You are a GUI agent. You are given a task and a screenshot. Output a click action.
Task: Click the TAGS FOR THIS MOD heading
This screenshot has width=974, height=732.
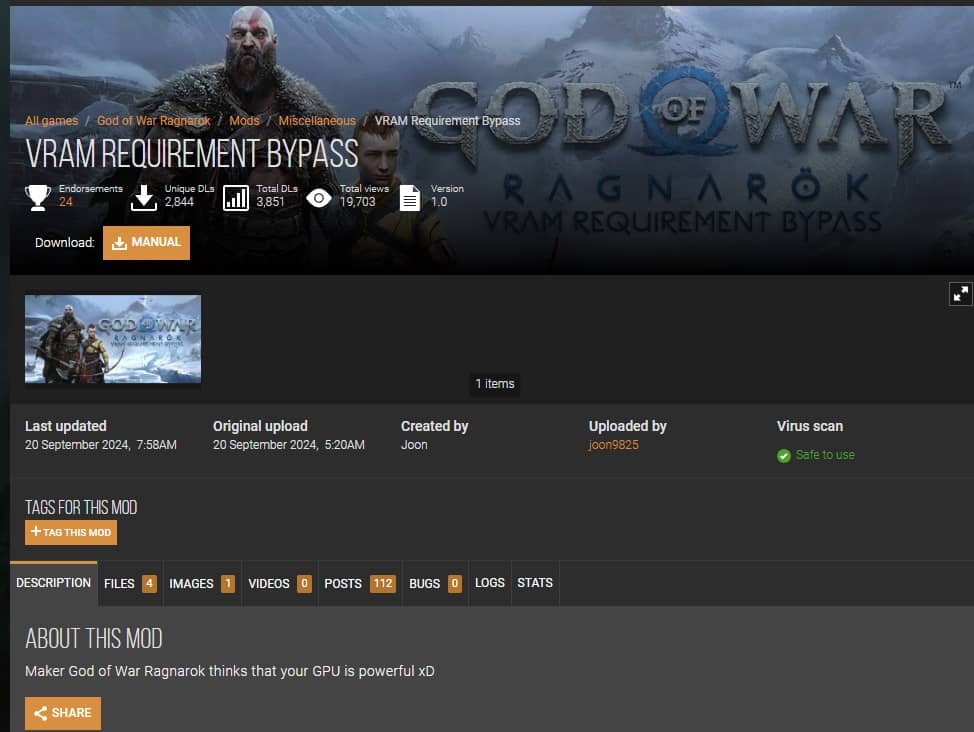tap(81, 507)
